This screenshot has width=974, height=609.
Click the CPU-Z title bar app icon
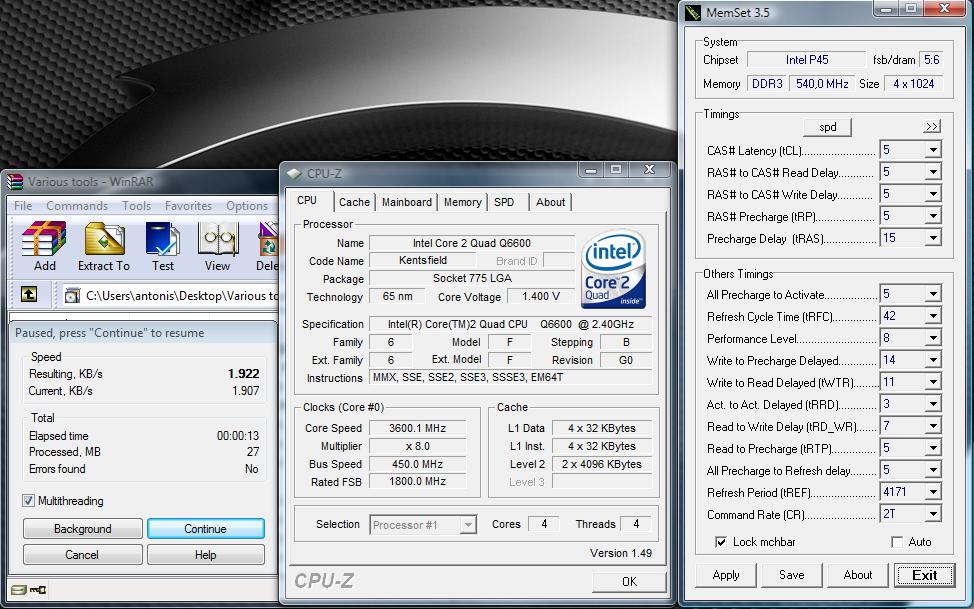click(294, 174)
